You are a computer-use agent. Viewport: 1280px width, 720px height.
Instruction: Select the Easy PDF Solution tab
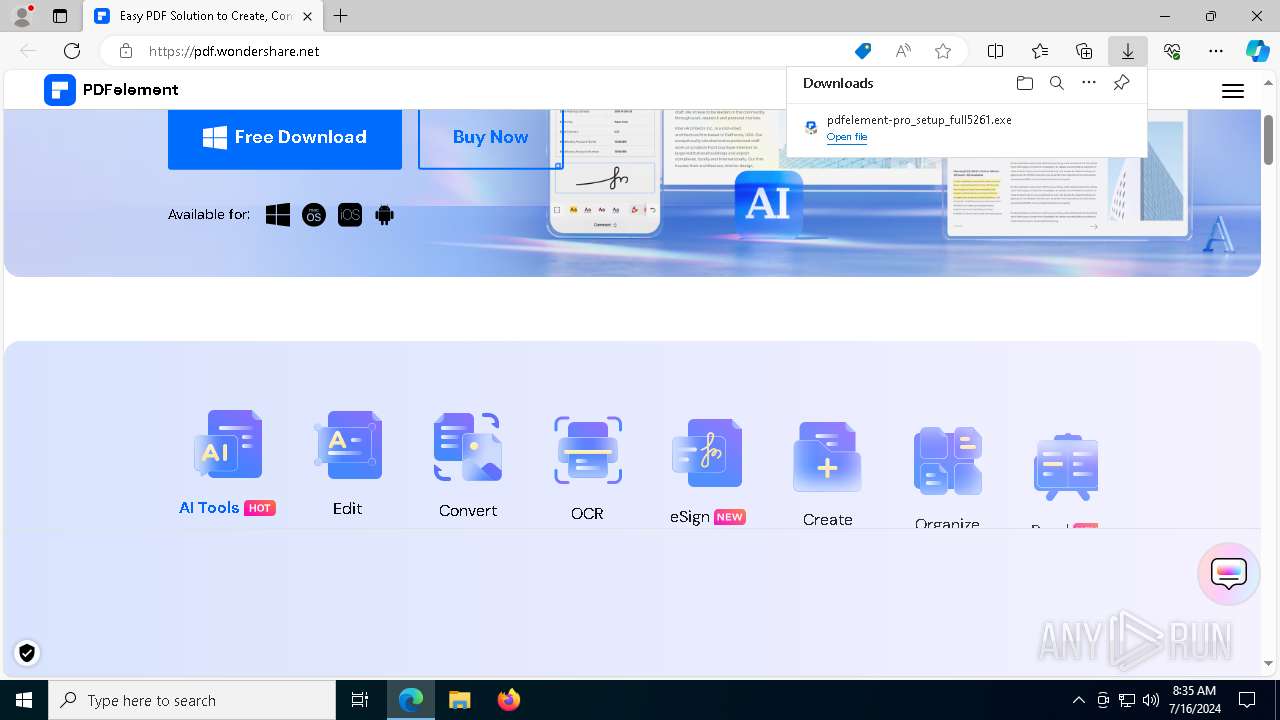202,16
